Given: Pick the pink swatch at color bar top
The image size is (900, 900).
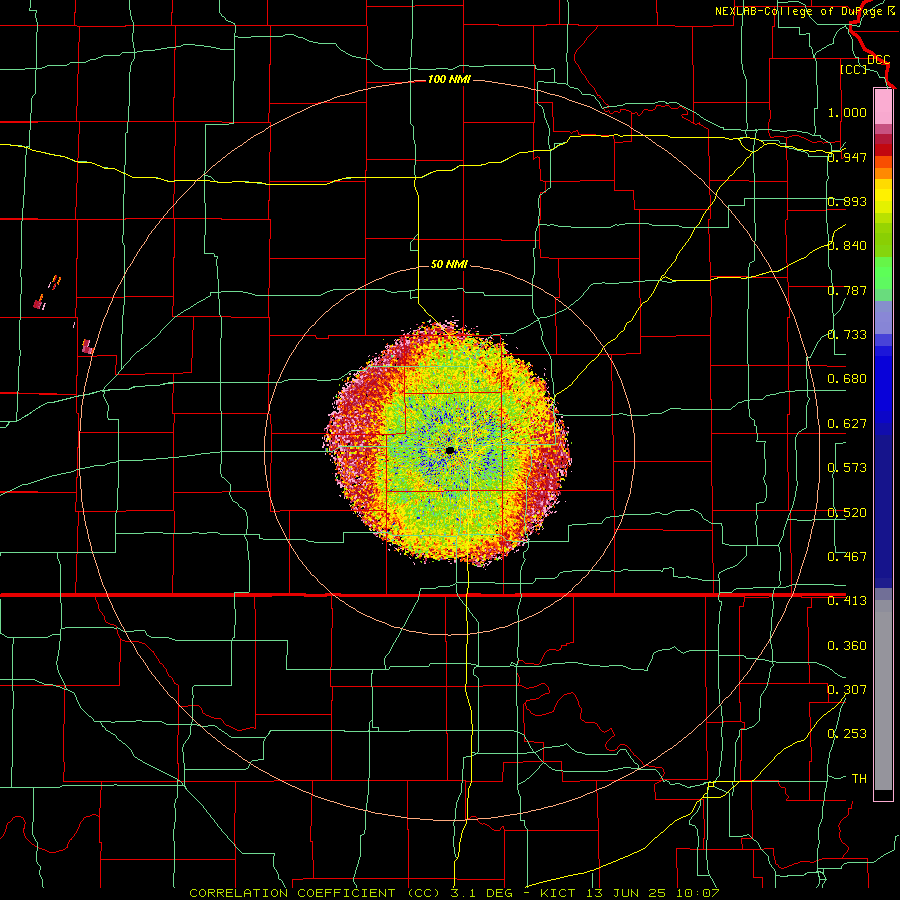Looking at the screenshot, I should pyautogui.click(x=883, y=106).
